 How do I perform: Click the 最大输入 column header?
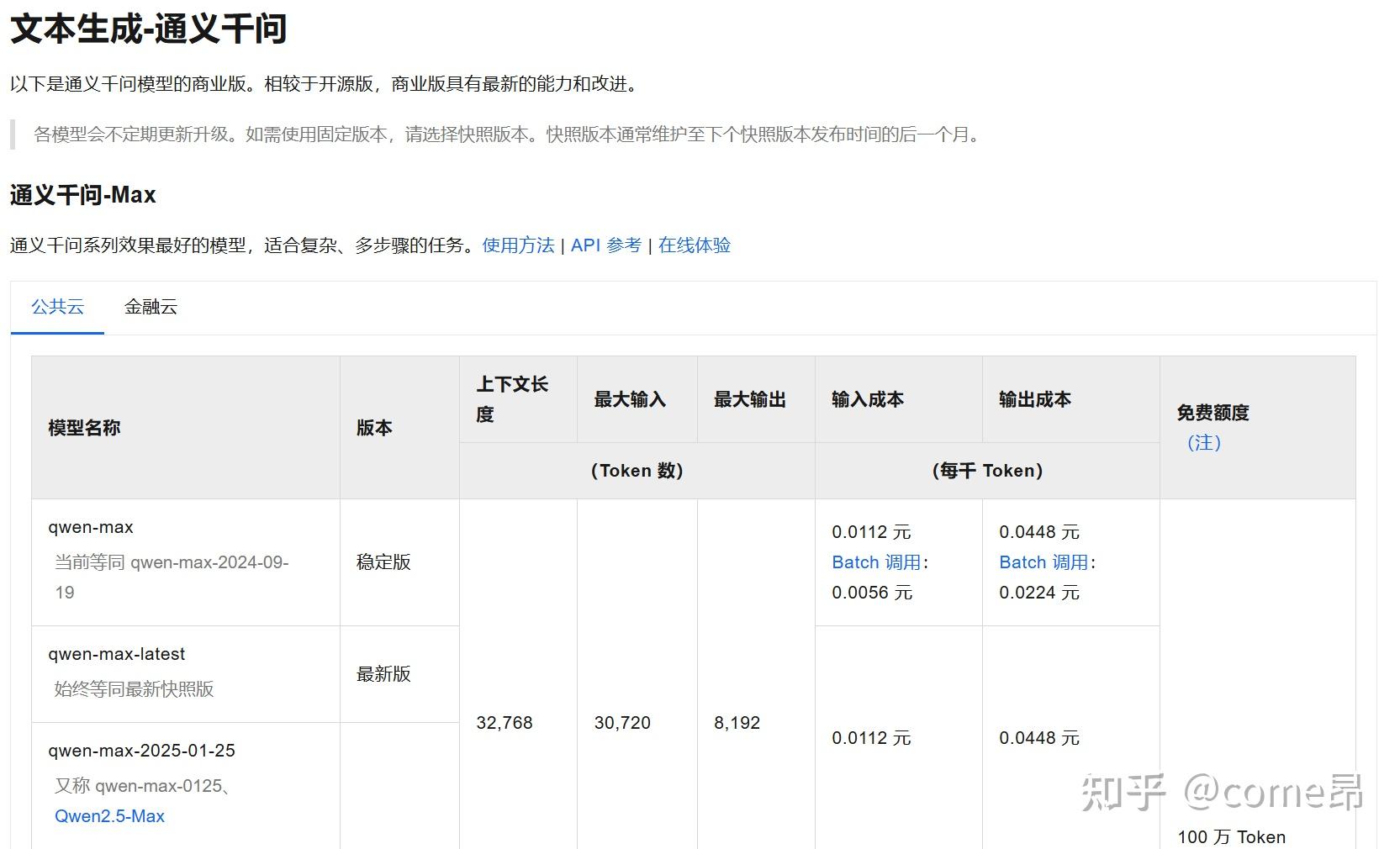coord(630,399)
